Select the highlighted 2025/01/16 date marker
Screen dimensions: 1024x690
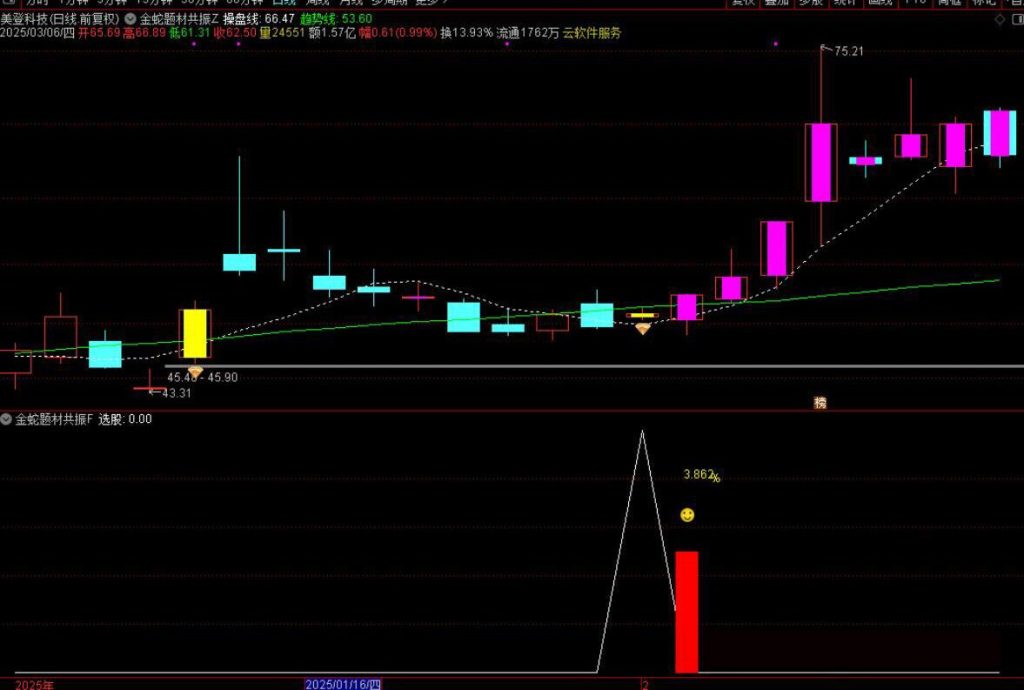(343, 684)
